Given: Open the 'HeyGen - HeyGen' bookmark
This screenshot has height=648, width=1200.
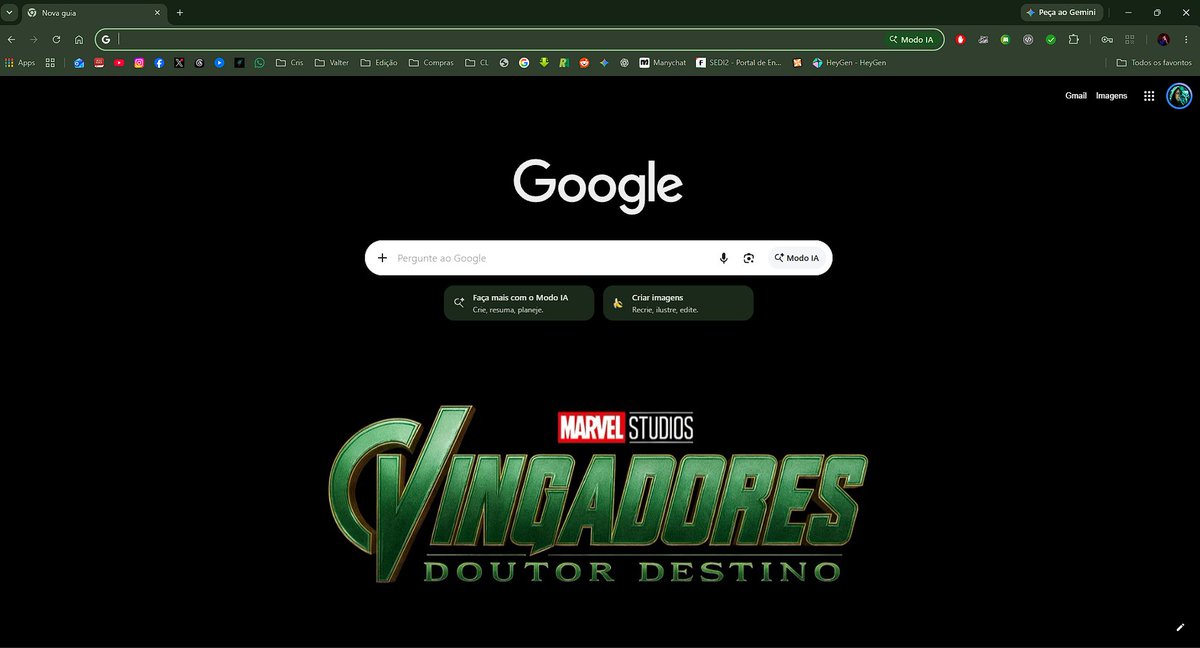Looking at the screenshot, I should [849, 63].
